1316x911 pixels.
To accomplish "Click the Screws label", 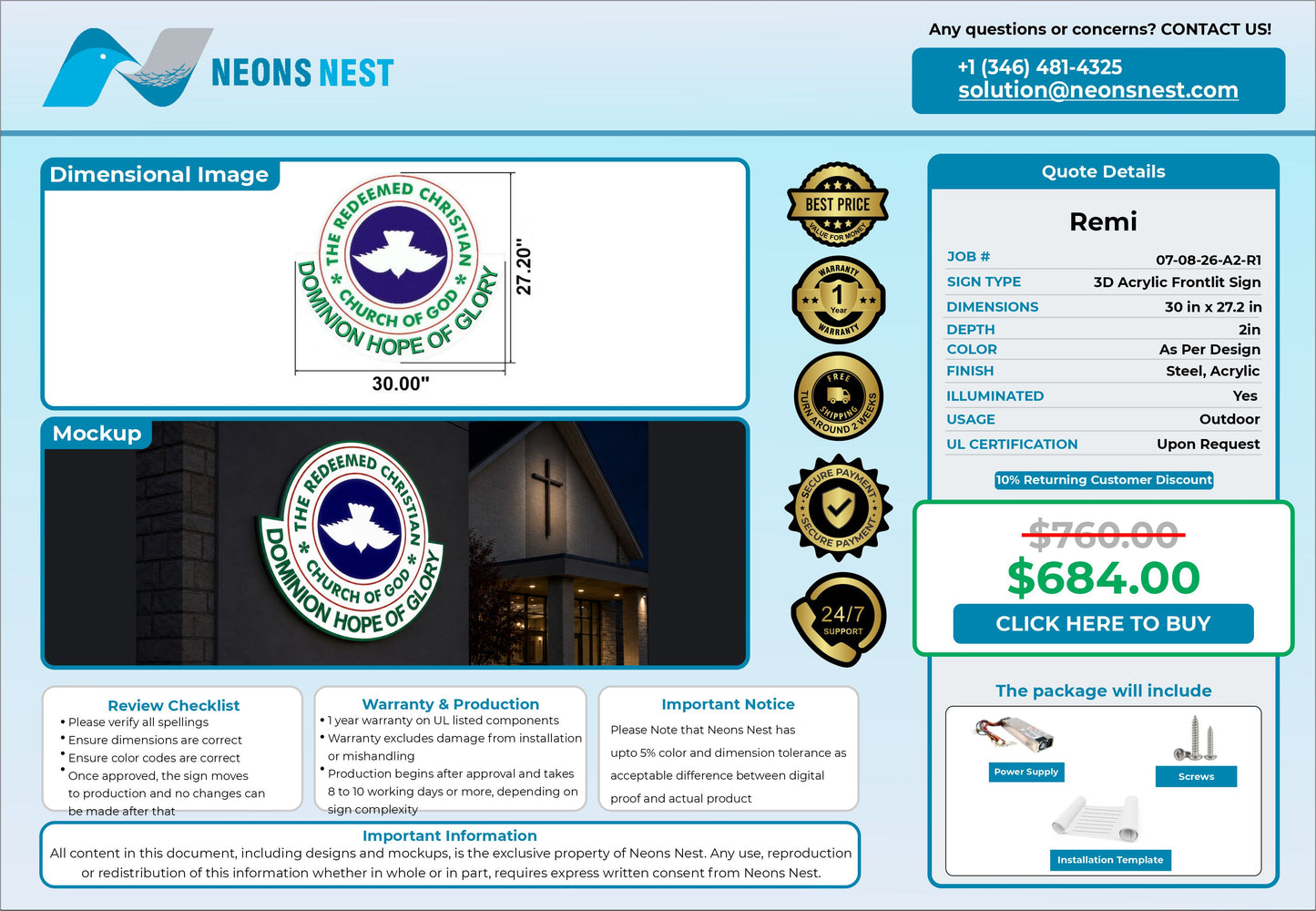I will coord(1196,776).
